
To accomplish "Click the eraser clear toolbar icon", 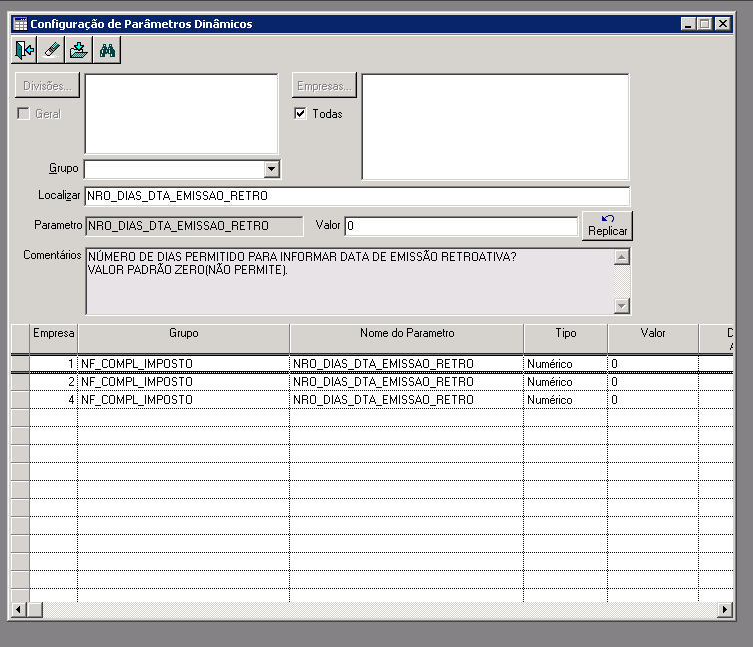I will click(x=51, y=50).
